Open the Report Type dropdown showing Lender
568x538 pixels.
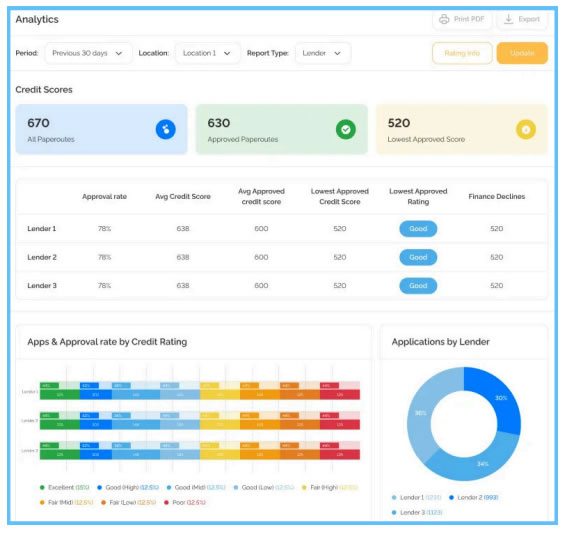click(323, 53)
